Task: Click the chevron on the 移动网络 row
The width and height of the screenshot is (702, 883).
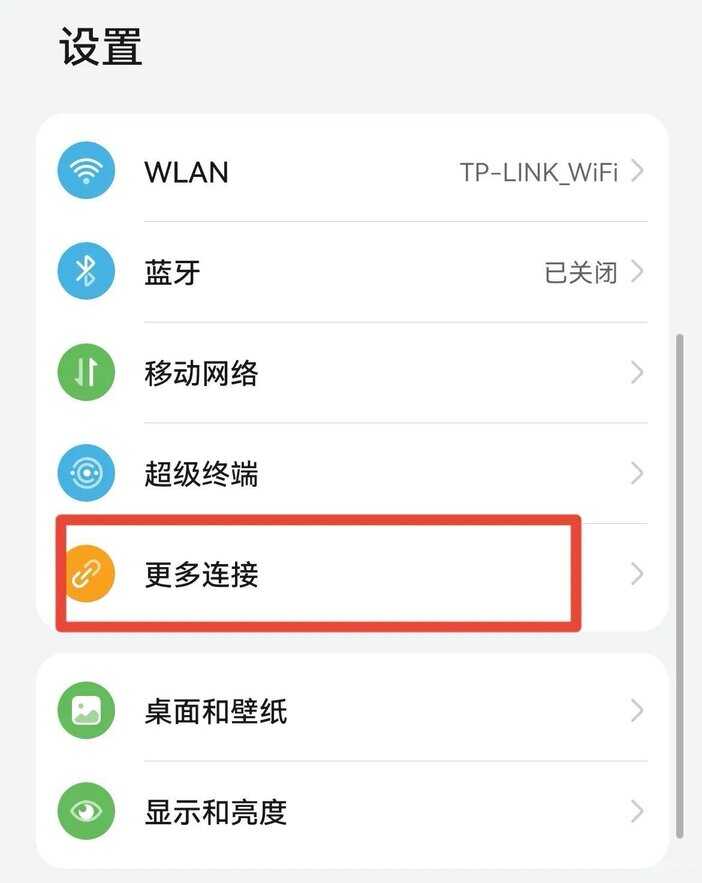Action: 637,372
